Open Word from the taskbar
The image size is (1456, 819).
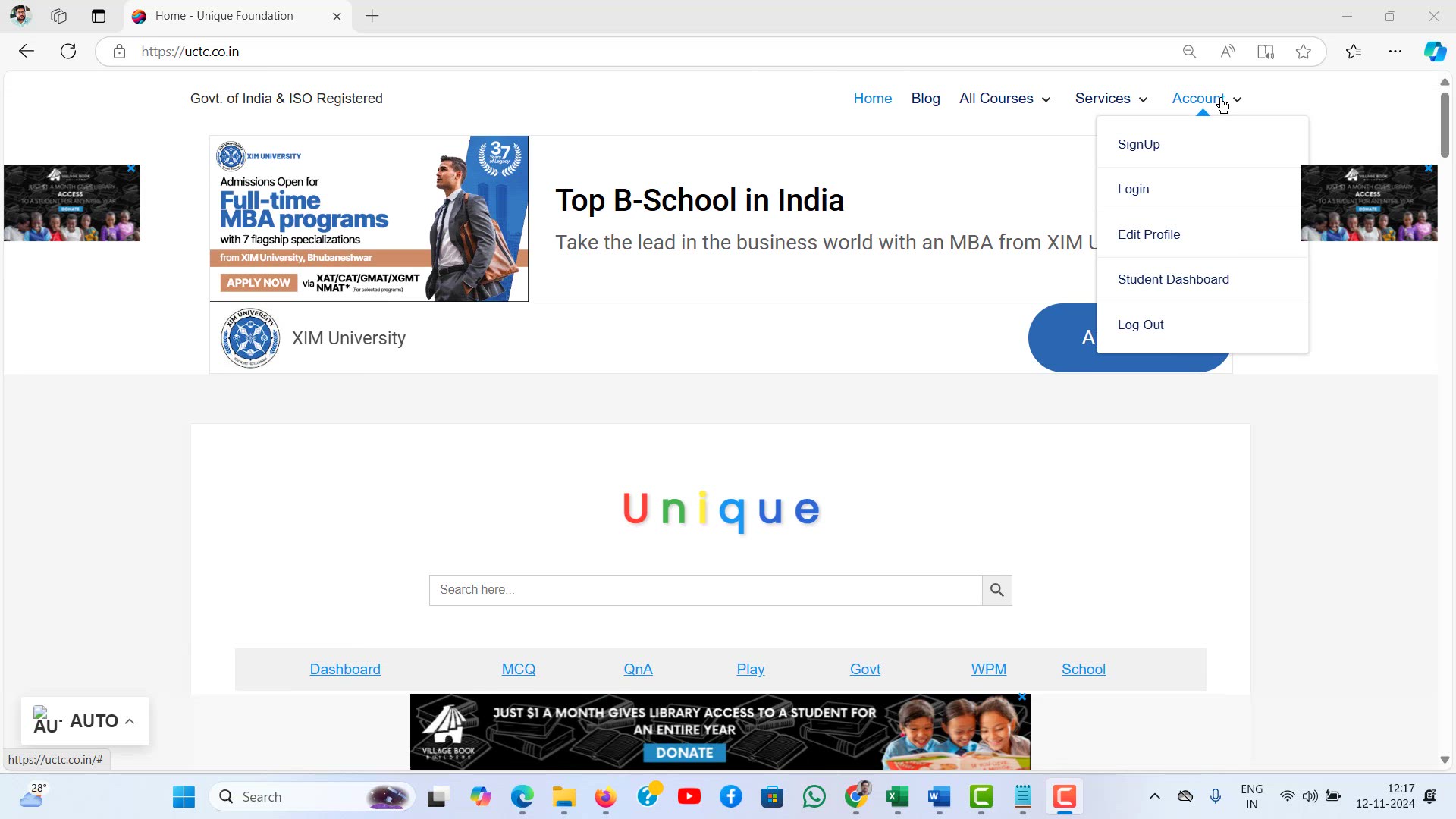coord(940,797)
